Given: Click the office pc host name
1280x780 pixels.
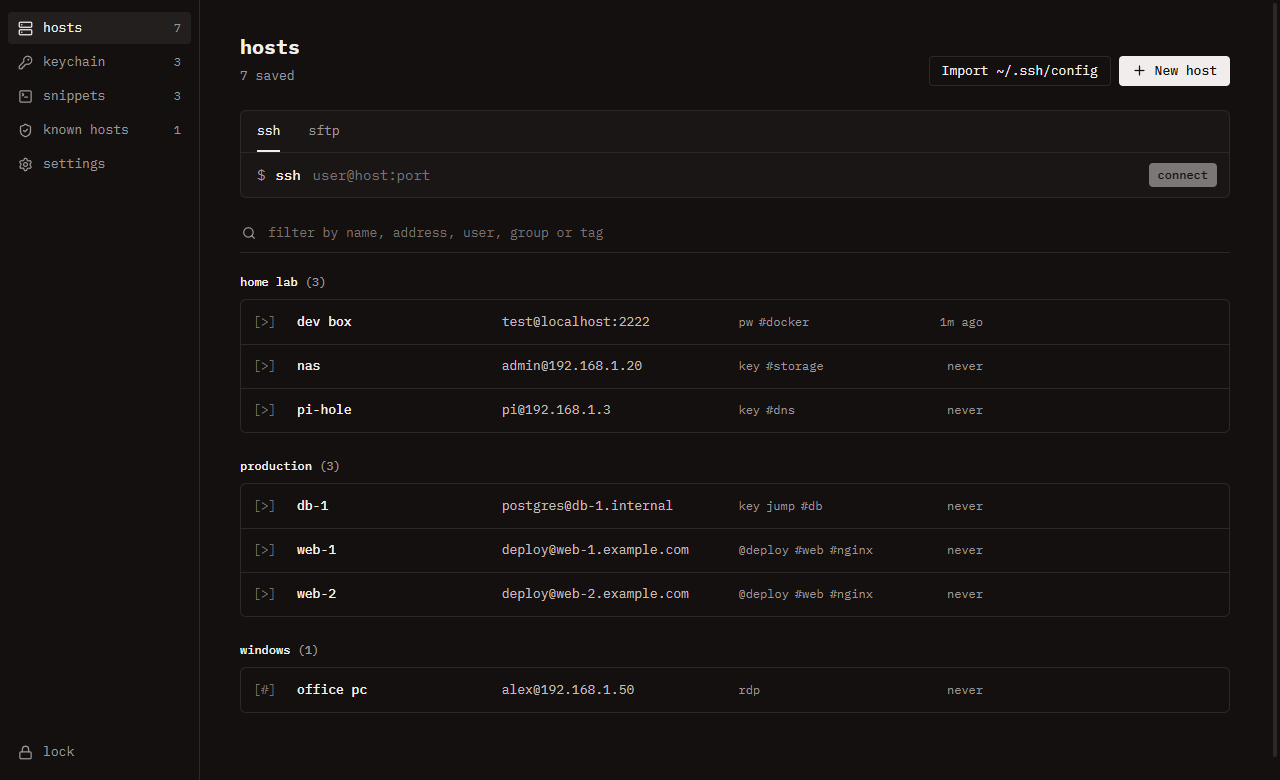Looking at the screenshot, I should (332, 690).
